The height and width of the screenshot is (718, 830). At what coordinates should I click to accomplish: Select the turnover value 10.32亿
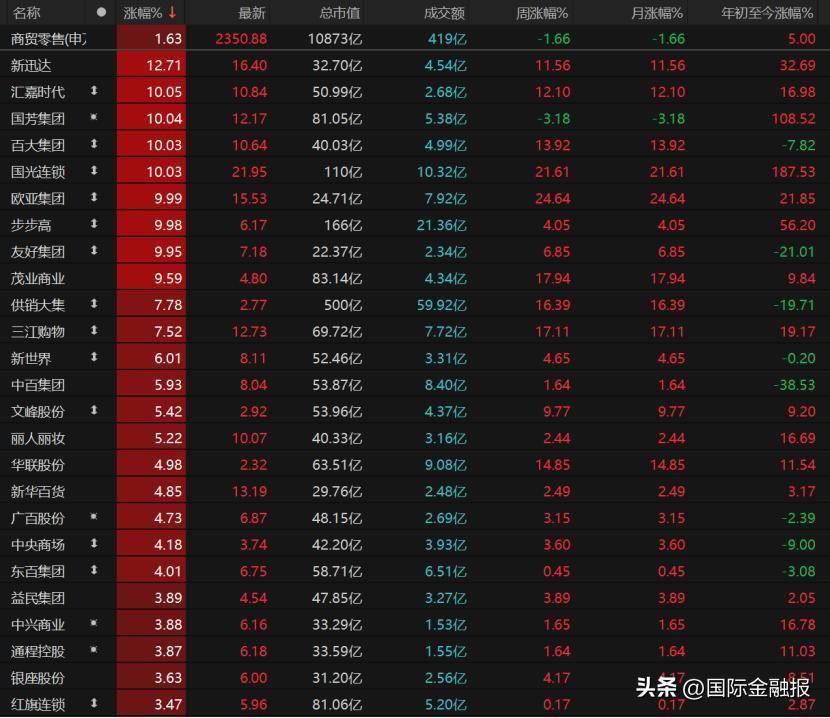pos(442,172)
